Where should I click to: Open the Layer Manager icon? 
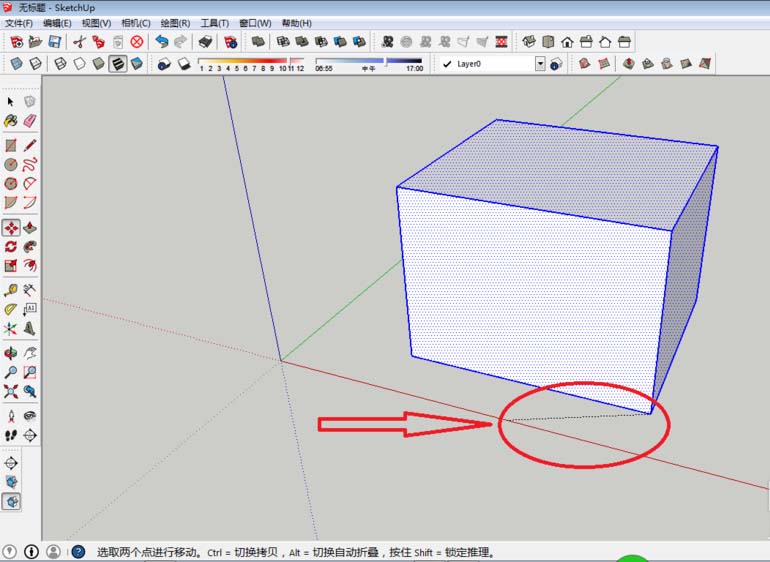pyautogui.click(x=556, y=64)
